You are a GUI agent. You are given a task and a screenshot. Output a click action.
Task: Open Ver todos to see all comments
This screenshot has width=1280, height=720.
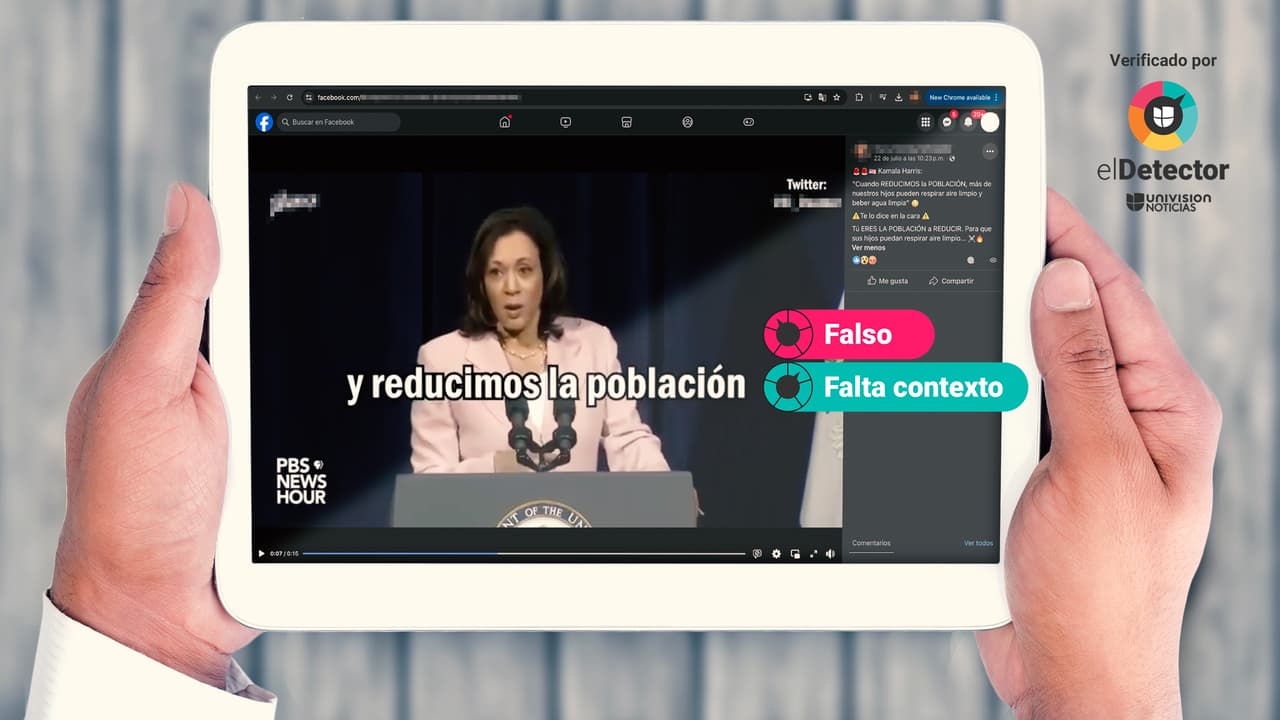pos(977,543)
